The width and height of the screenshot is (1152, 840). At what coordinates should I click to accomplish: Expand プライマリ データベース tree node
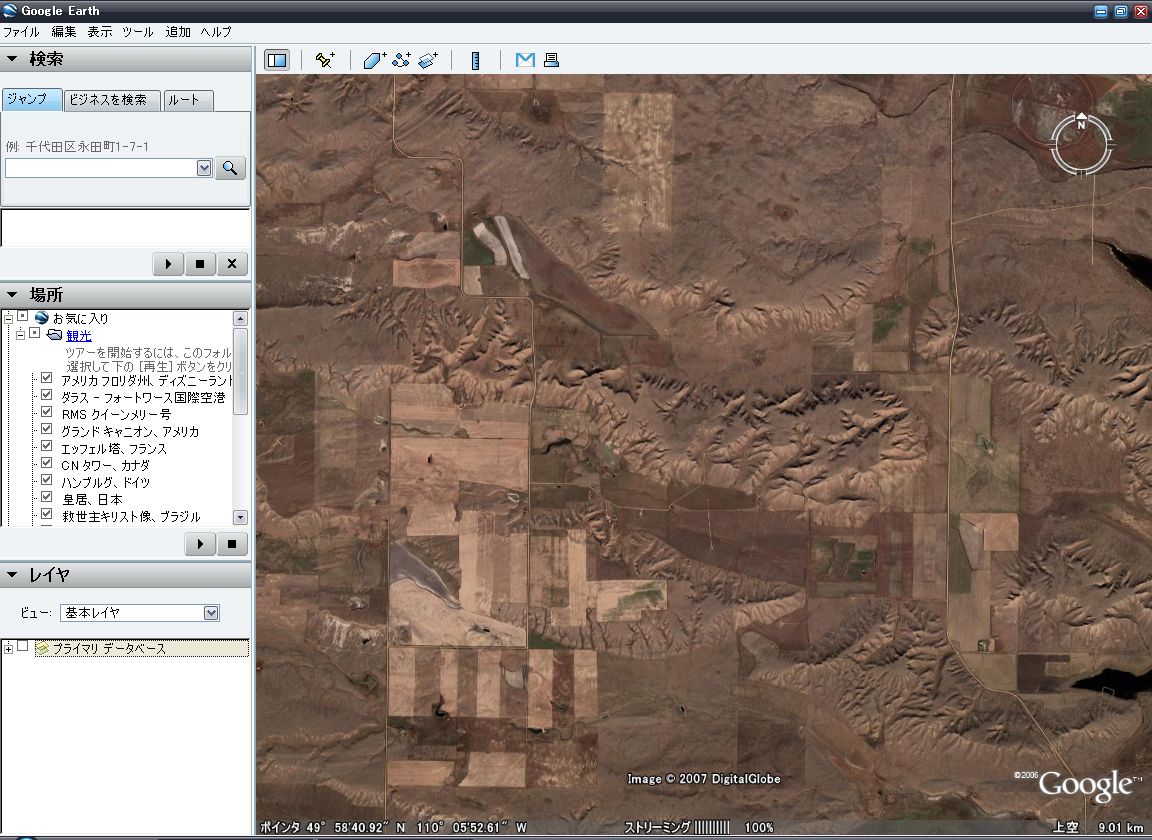coord(8,649)
